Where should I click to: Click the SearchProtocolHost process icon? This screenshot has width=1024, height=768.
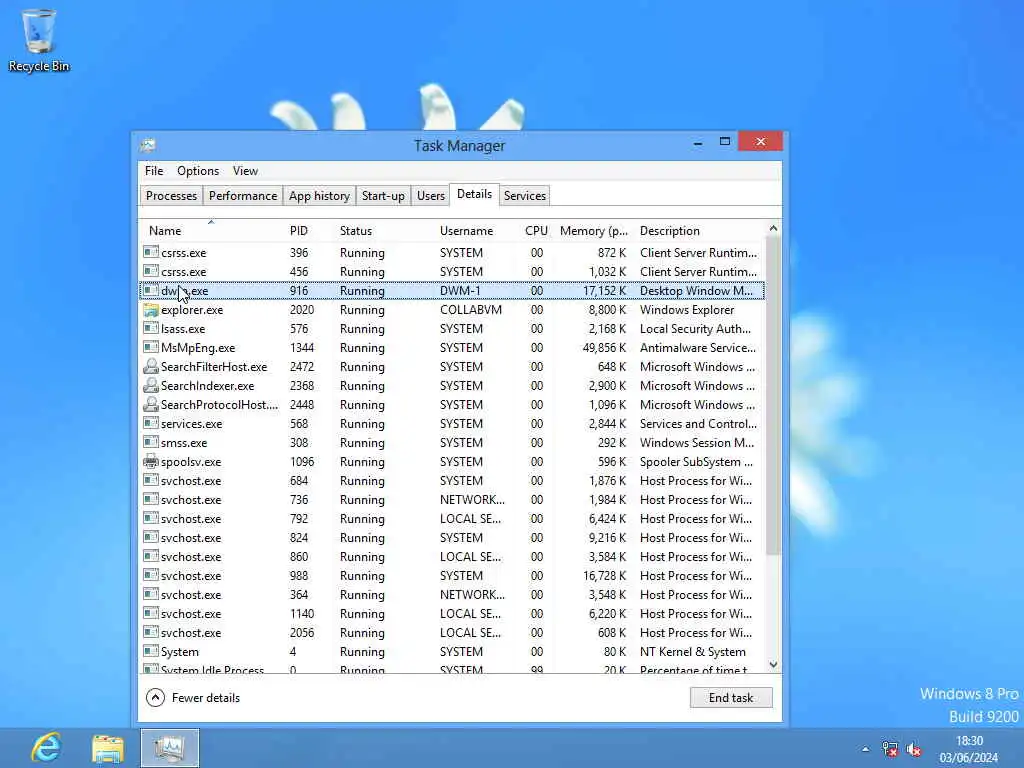[151, 404]
